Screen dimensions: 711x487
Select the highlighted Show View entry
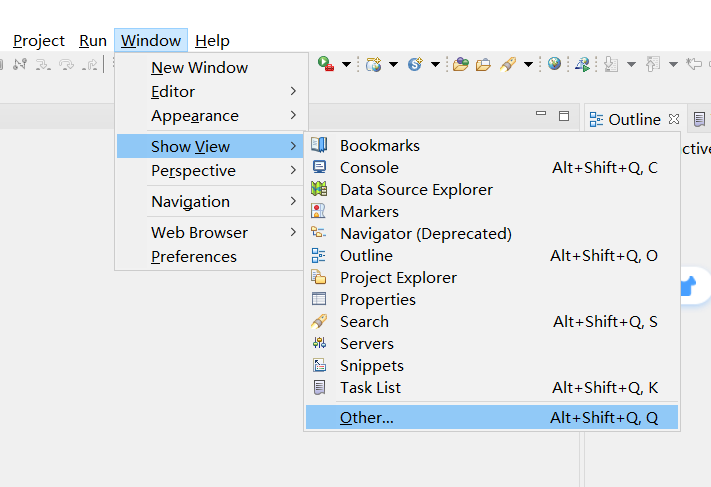(x=210, y=146)
